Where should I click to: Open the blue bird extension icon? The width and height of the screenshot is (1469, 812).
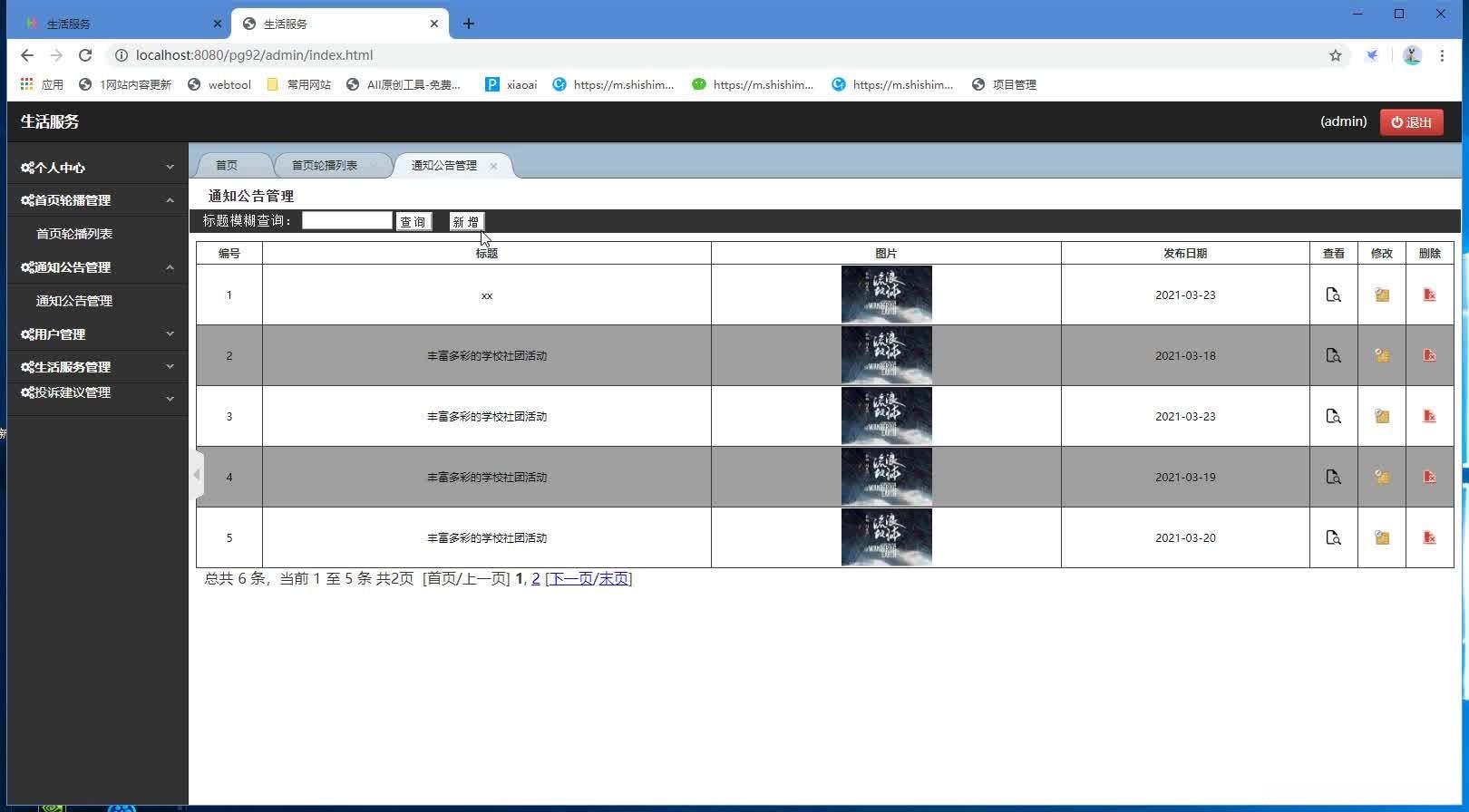(1373, 55)
